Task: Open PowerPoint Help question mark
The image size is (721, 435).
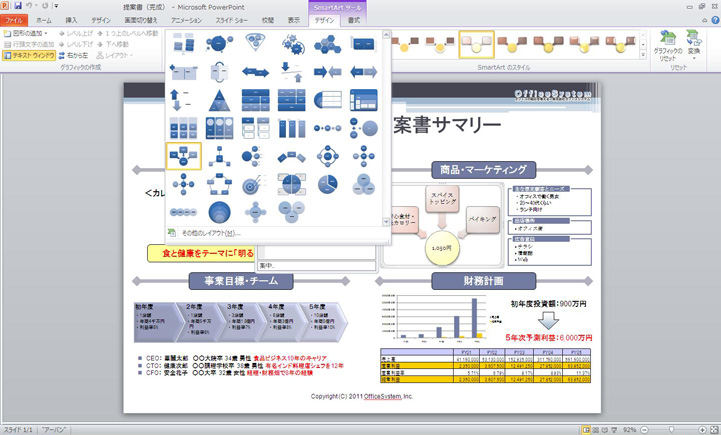Action: point(715,20)
